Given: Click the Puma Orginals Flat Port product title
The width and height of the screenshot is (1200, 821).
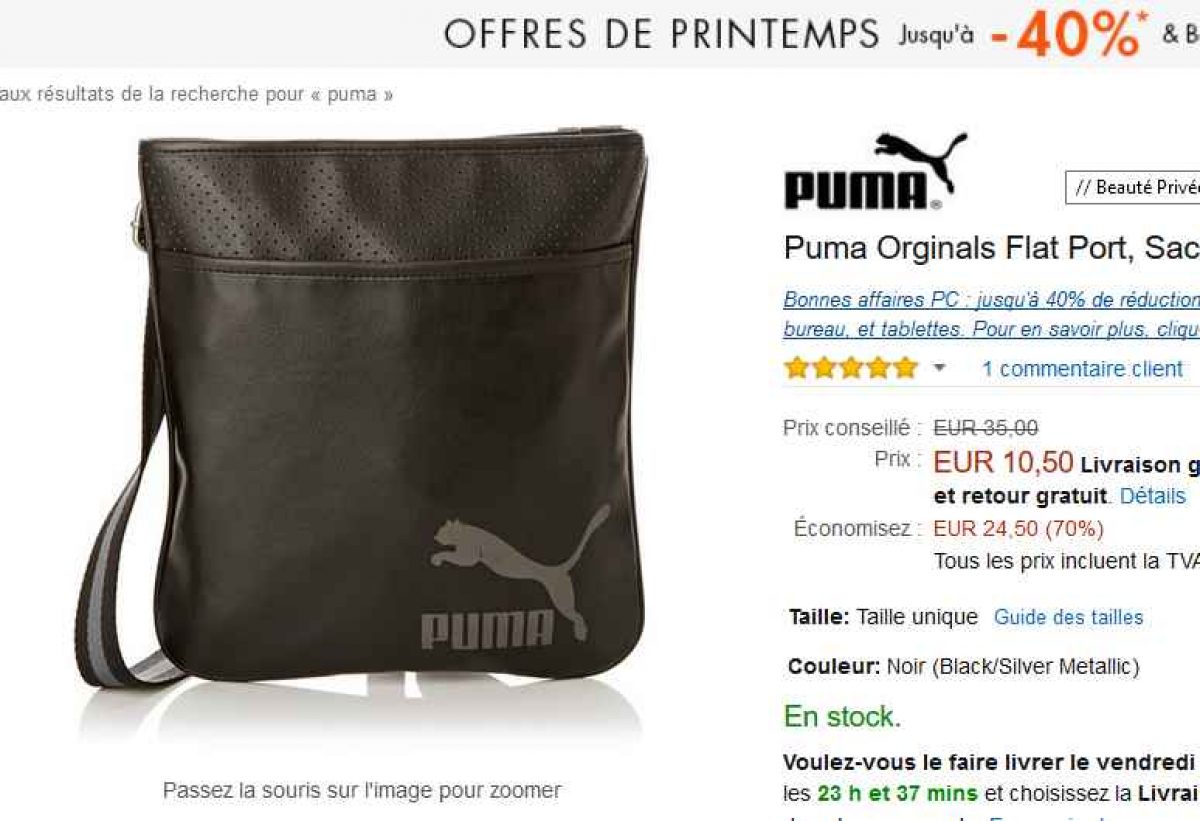Looking at the screenshot, I should (992, 248).
